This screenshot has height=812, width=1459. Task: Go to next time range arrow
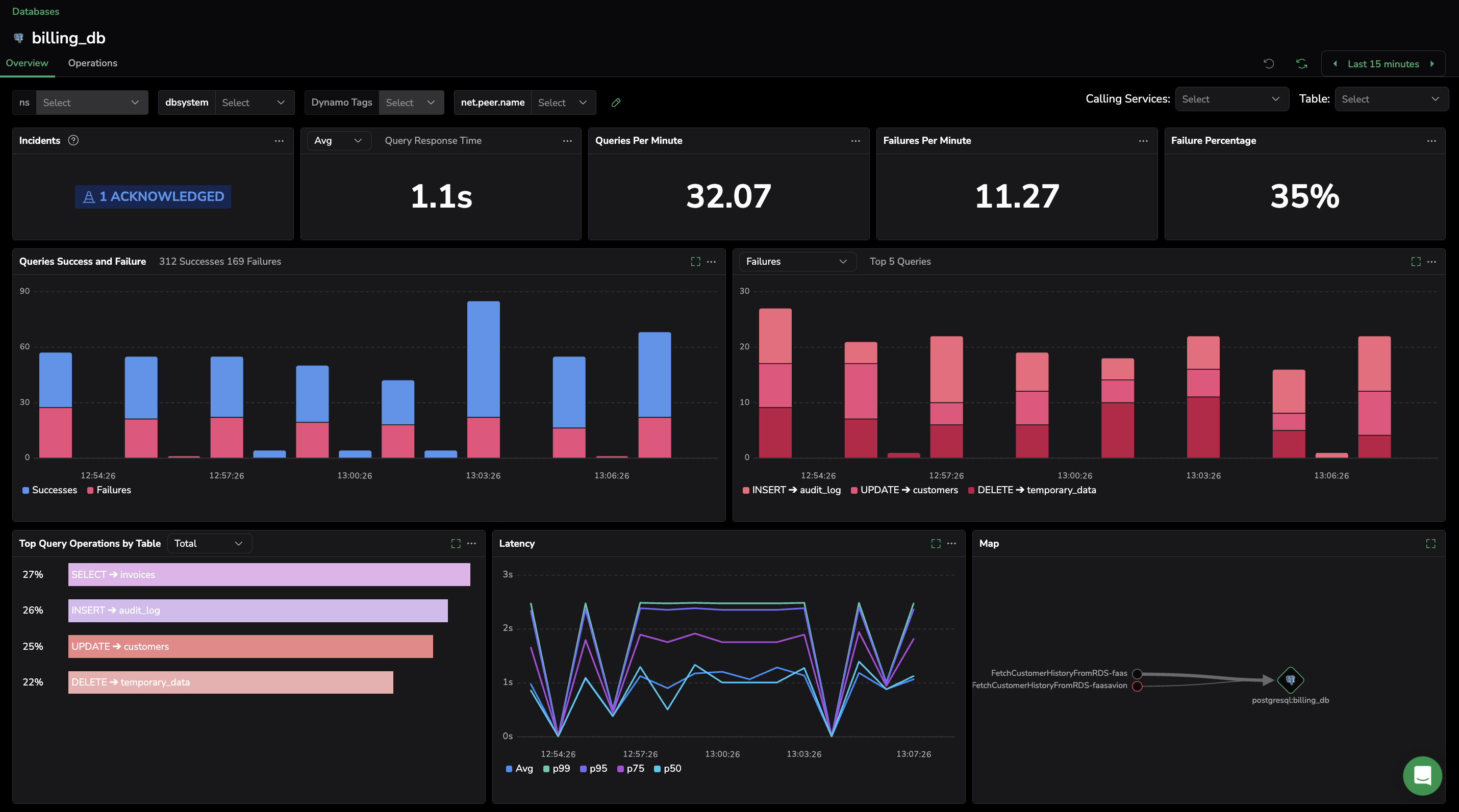[x=1432, y=64]
